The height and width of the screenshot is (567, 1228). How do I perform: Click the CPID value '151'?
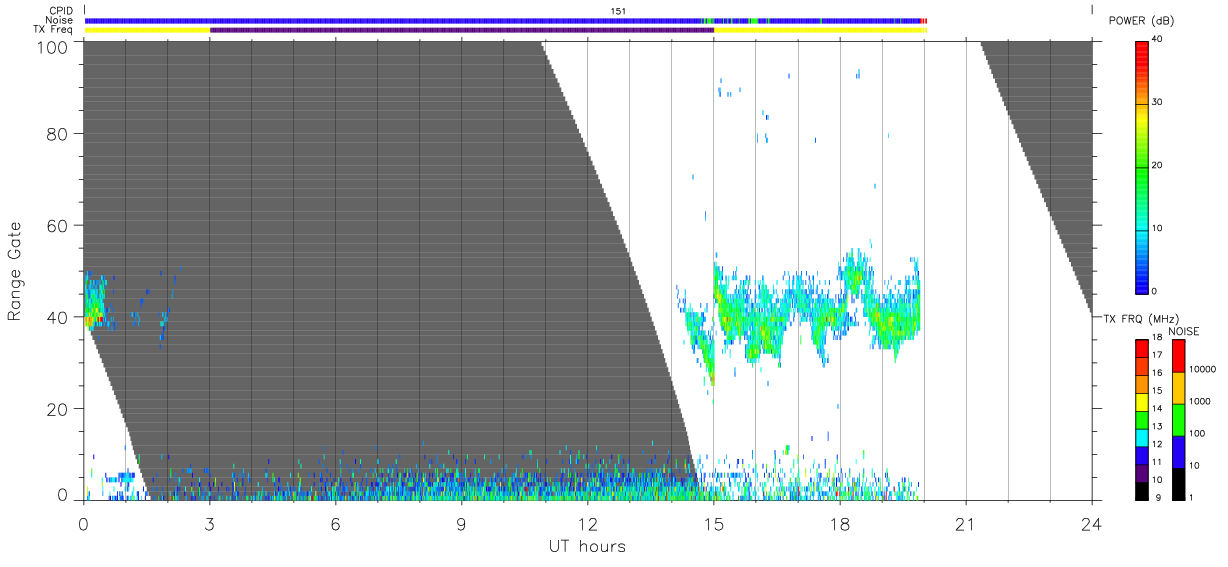[619, 11]
